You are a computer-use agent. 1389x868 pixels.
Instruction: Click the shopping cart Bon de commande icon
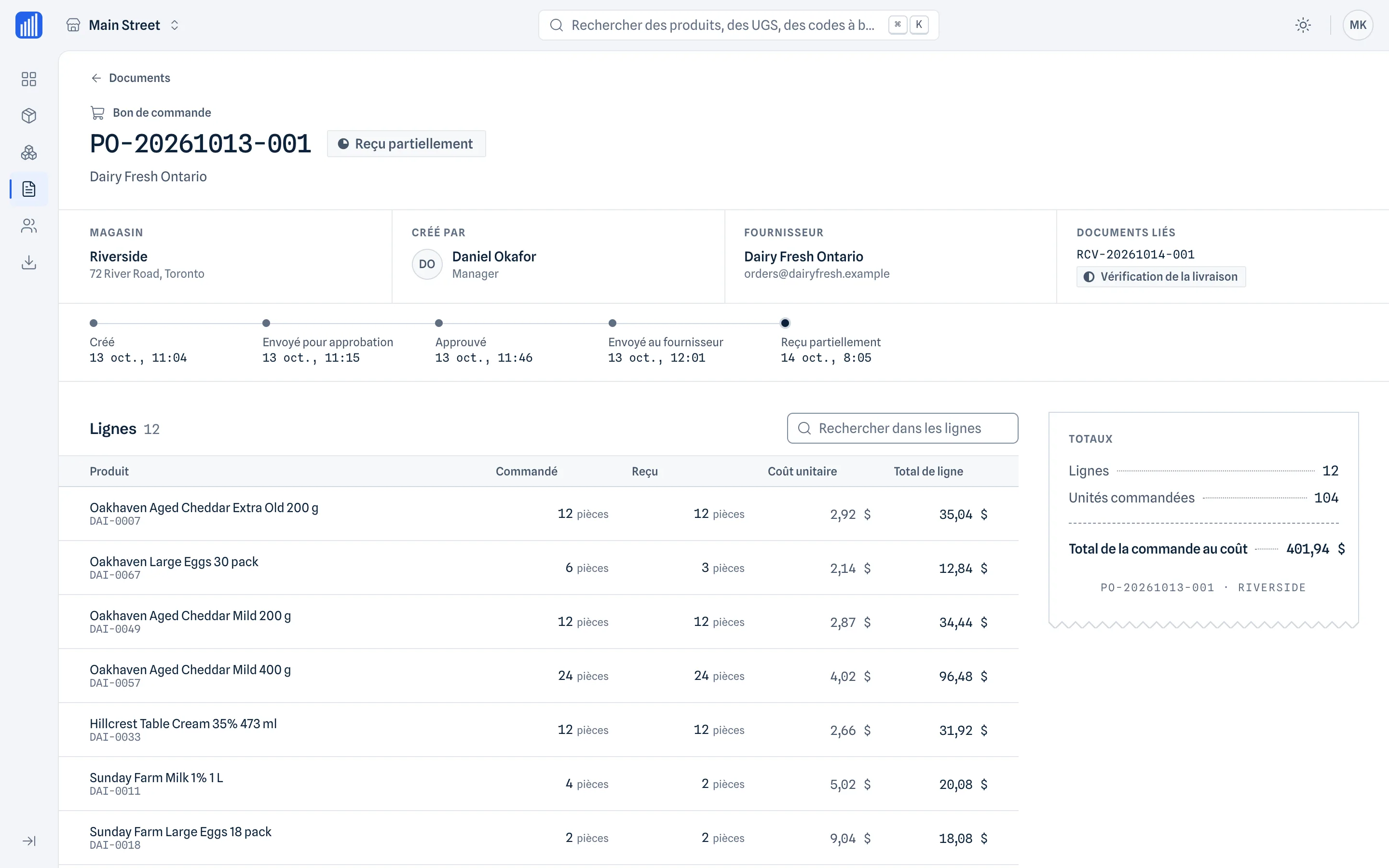(97, 112)
